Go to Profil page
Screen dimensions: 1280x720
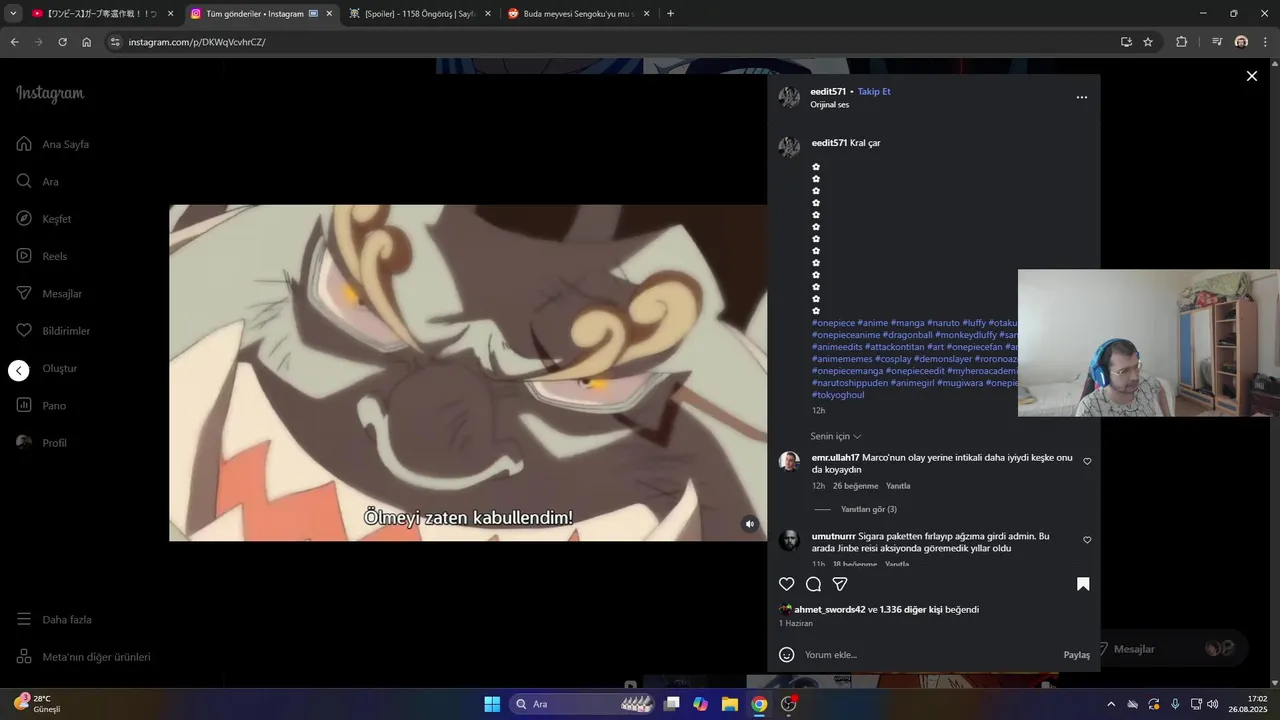coord(42,443)
